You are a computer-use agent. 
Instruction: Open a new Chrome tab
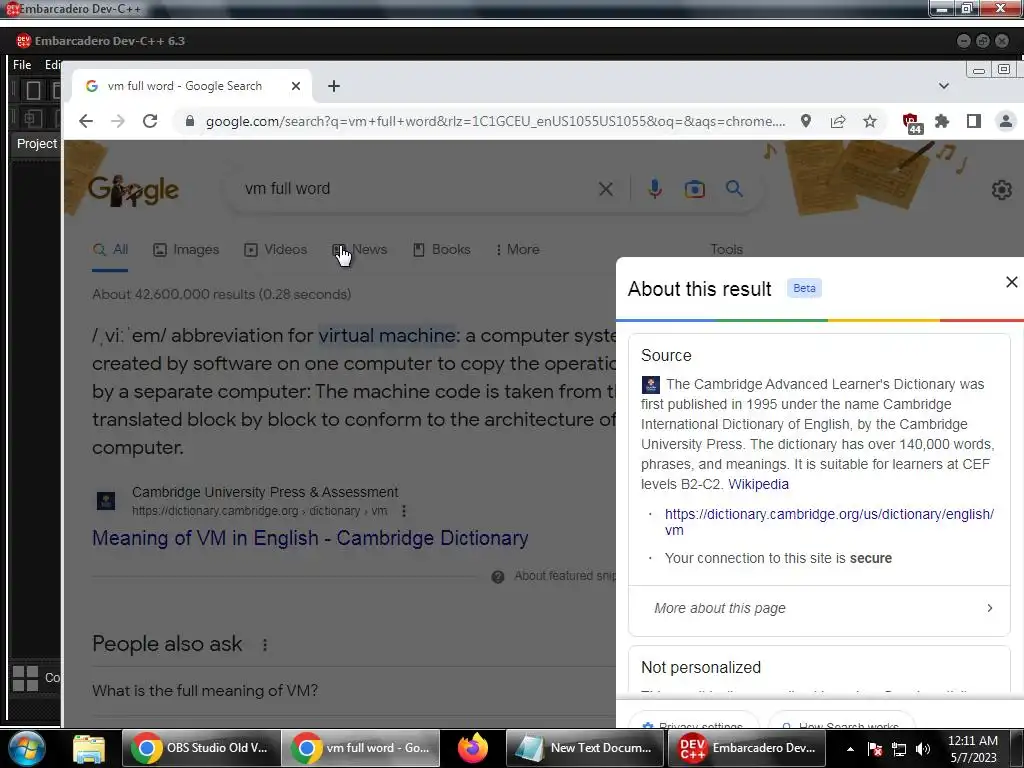(x=334, y=86)
